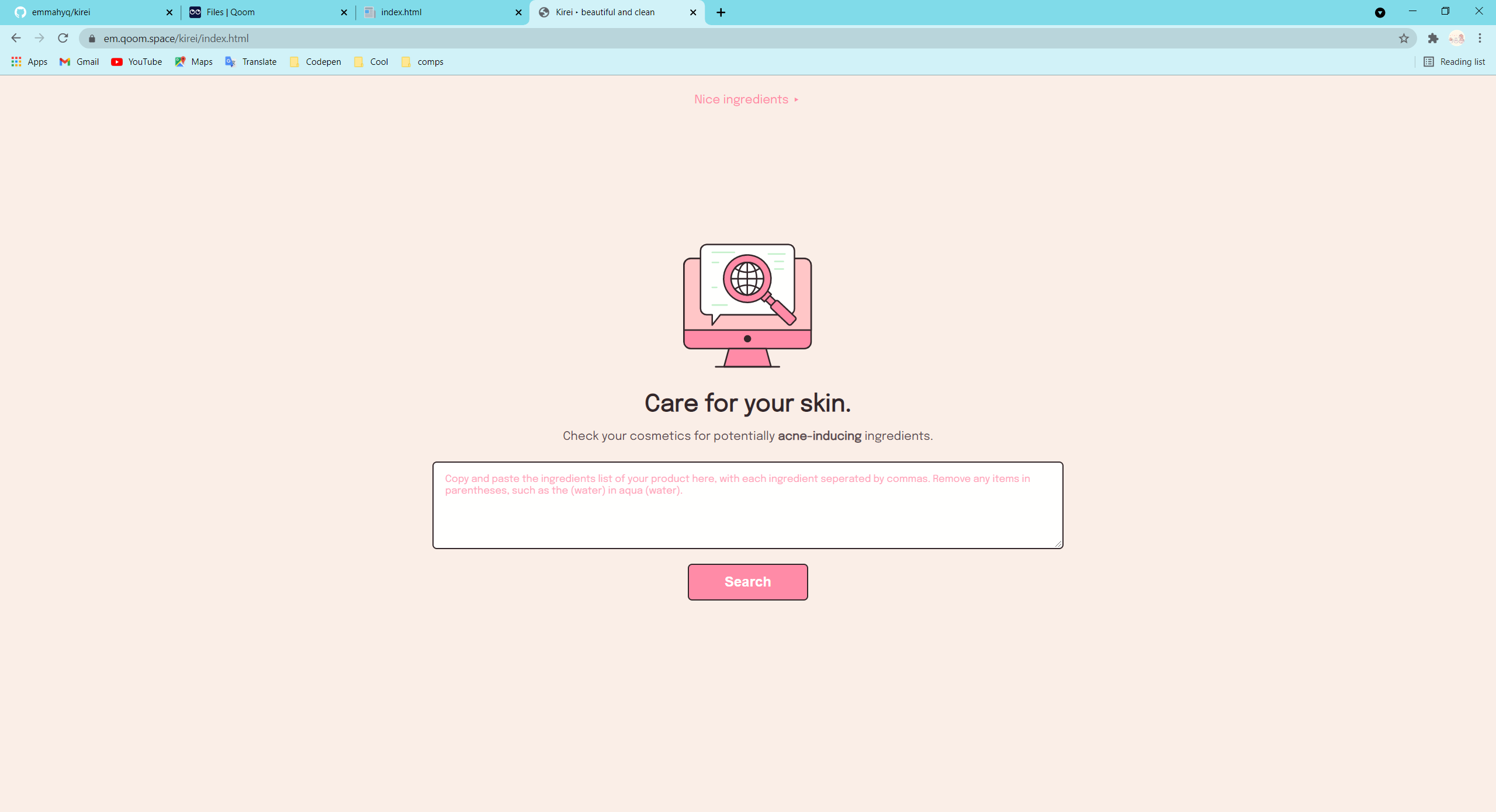
Task: Open the Codepen bookmarks folder
Action: pyautogui.click(x=316, y=61)
